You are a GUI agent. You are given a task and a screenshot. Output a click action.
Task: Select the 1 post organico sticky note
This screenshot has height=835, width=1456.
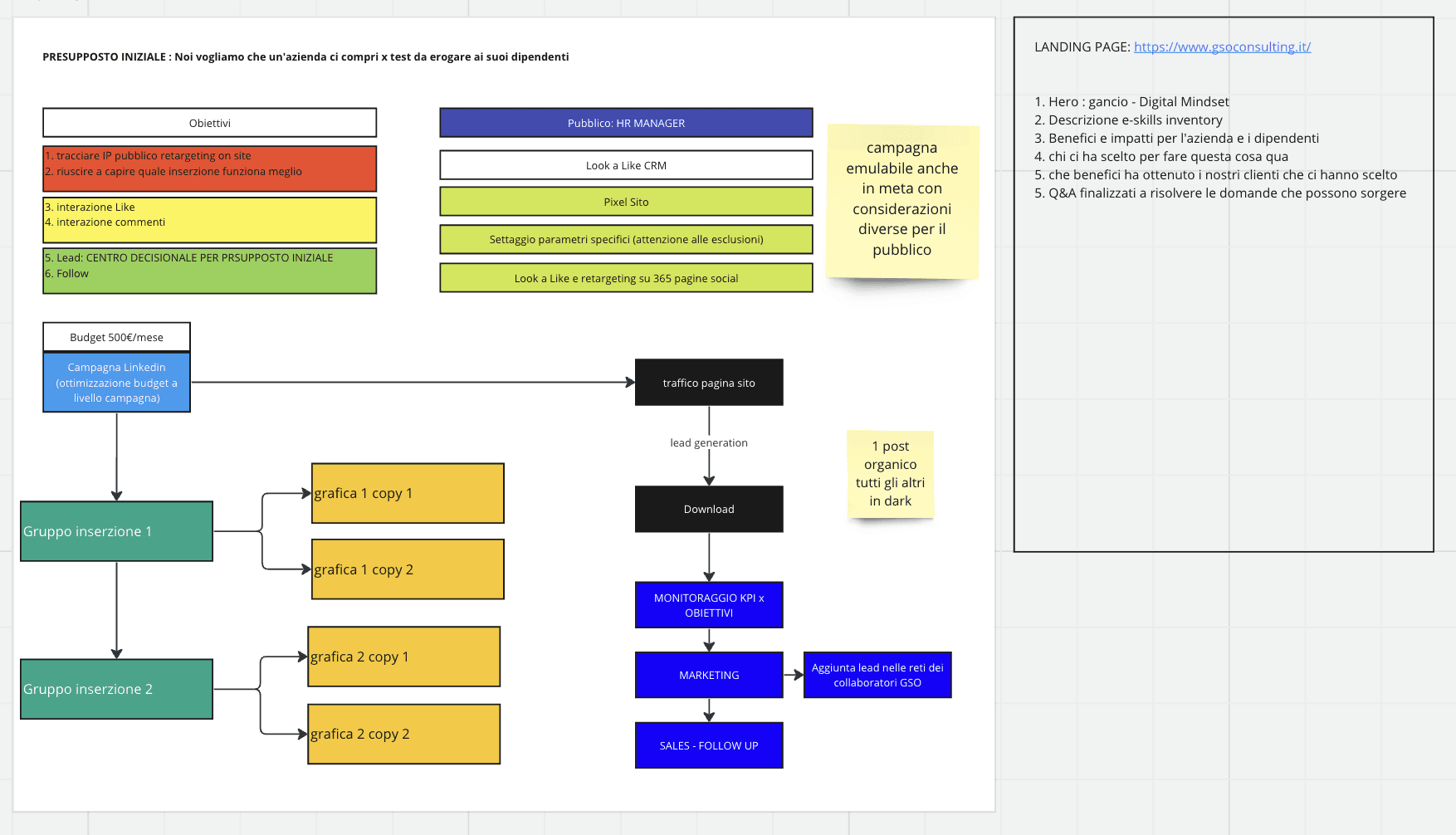[x=891, y=474]
